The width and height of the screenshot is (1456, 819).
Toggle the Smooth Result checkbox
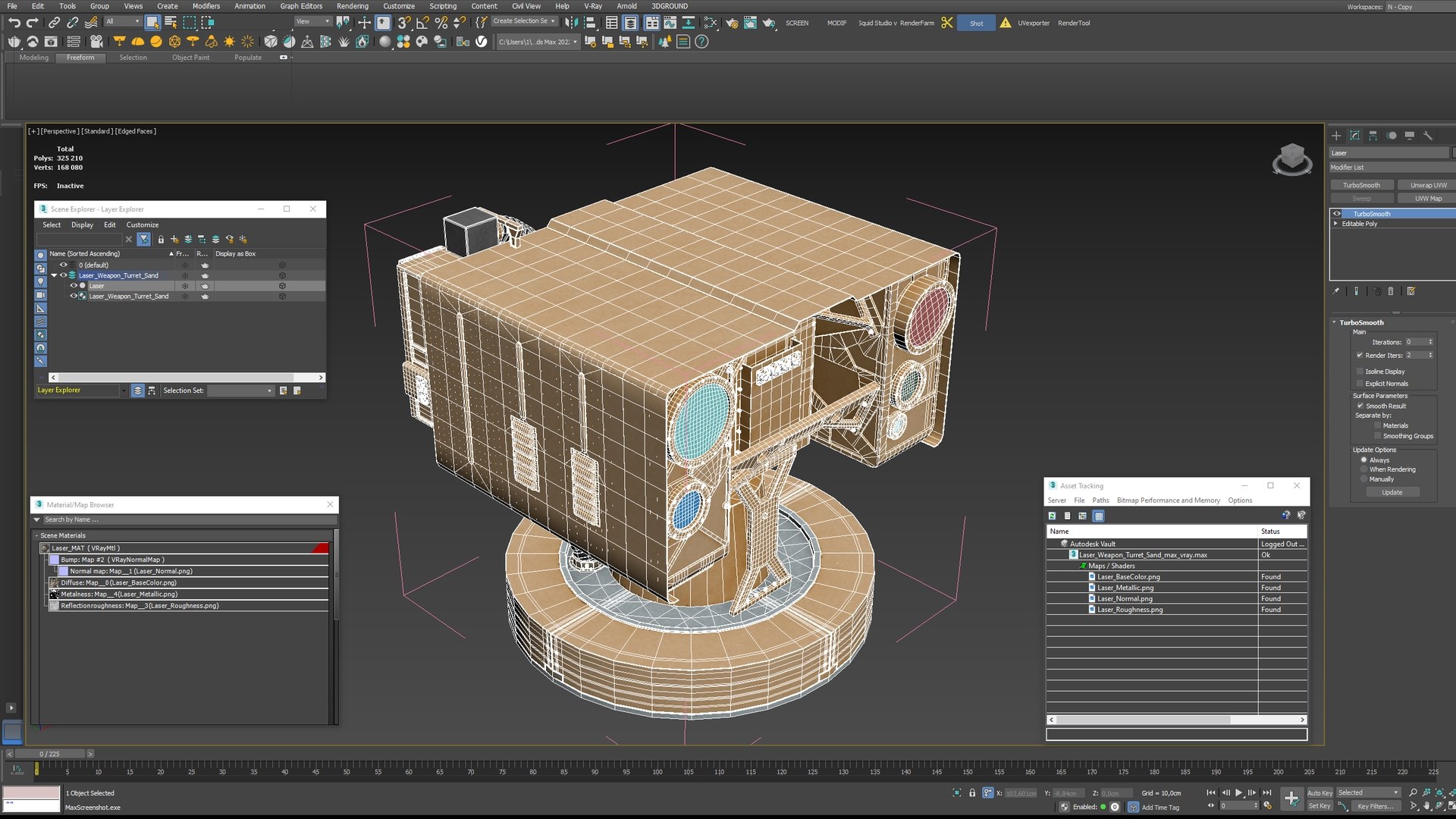click(x=1360, y=406)
